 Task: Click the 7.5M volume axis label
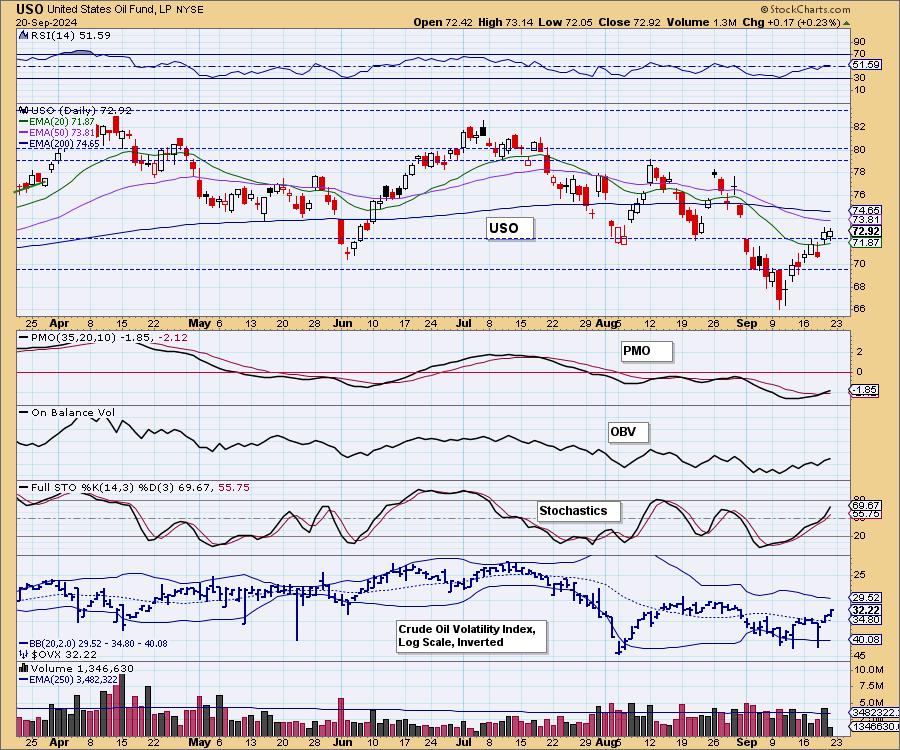pos(872,686)
